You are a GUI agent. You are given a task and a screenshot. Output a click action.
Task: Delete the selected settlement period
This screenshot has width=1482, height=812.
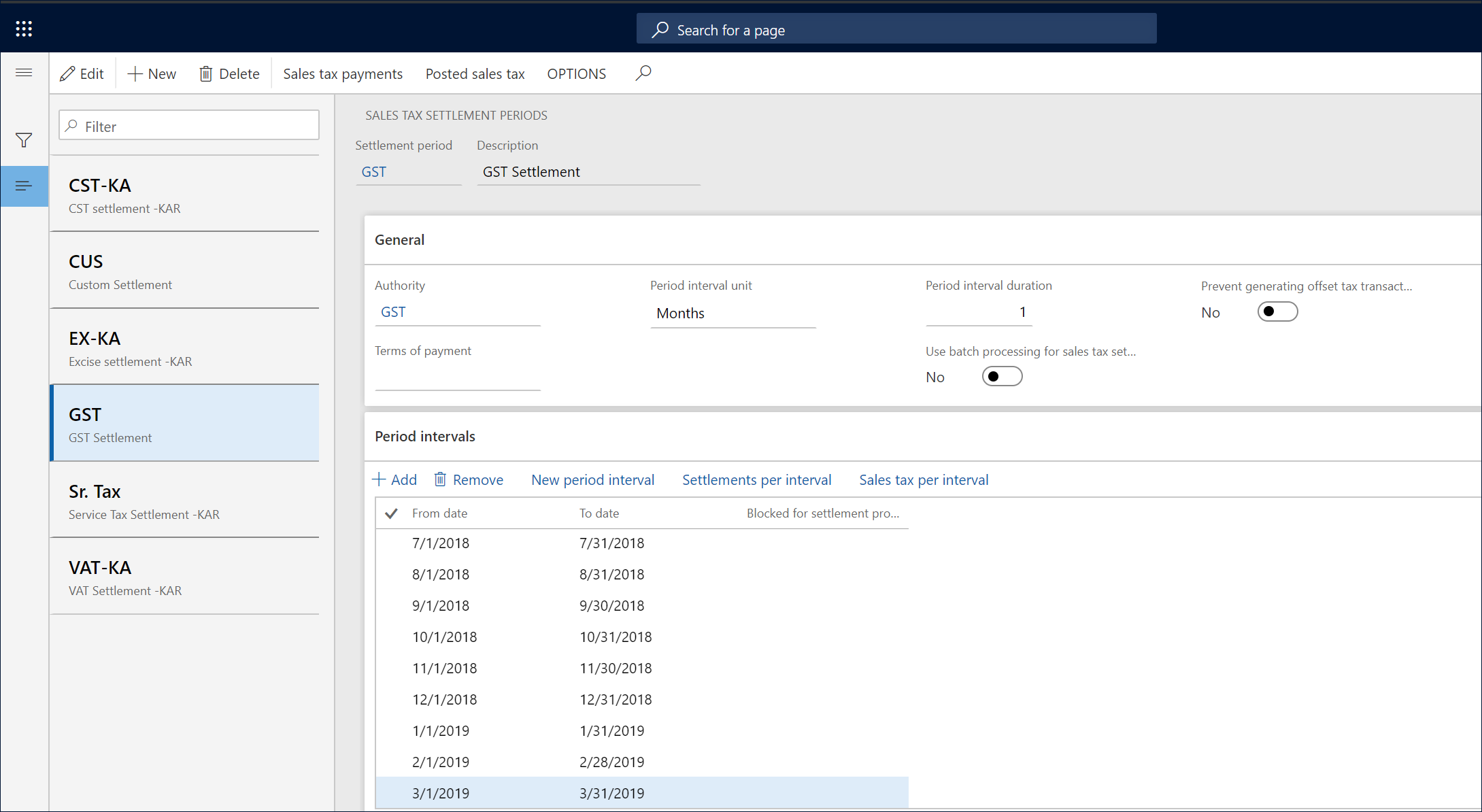coord(230,73)
